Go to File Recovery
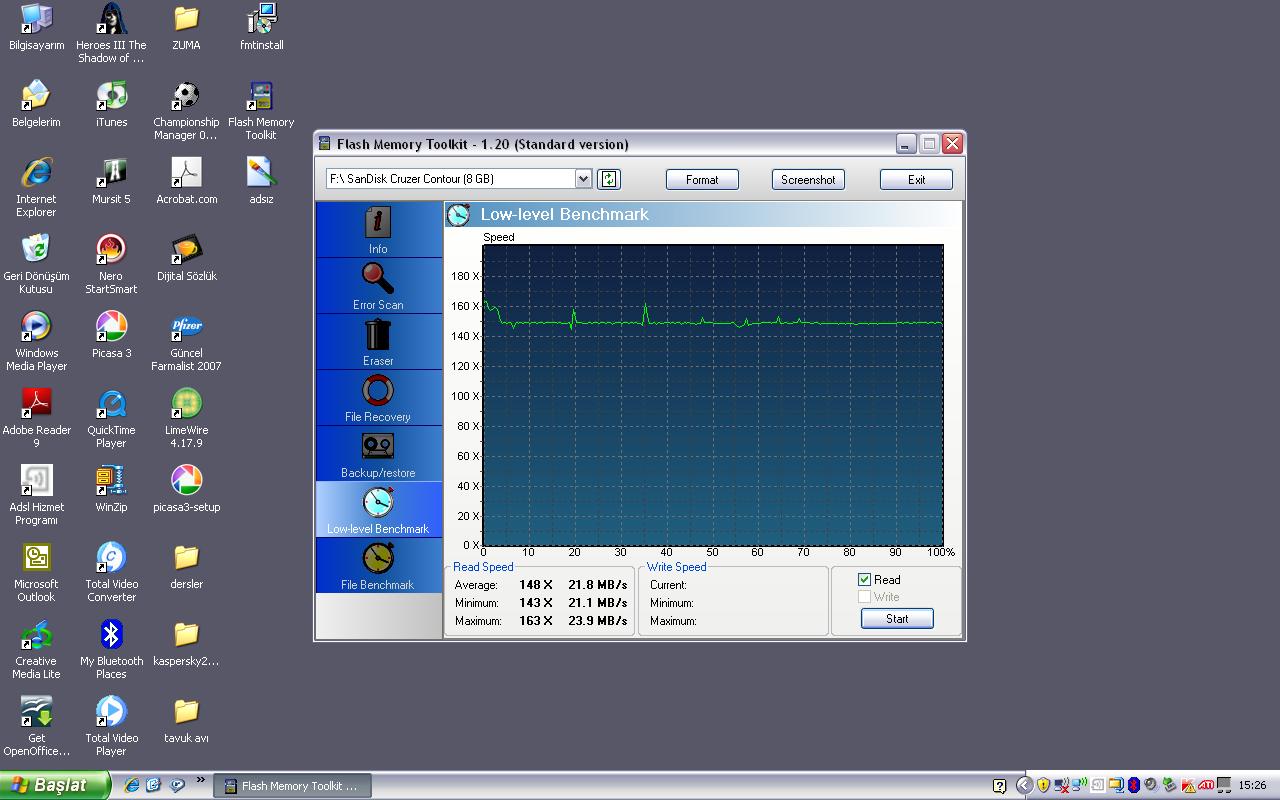 click(x=378, y=398)
